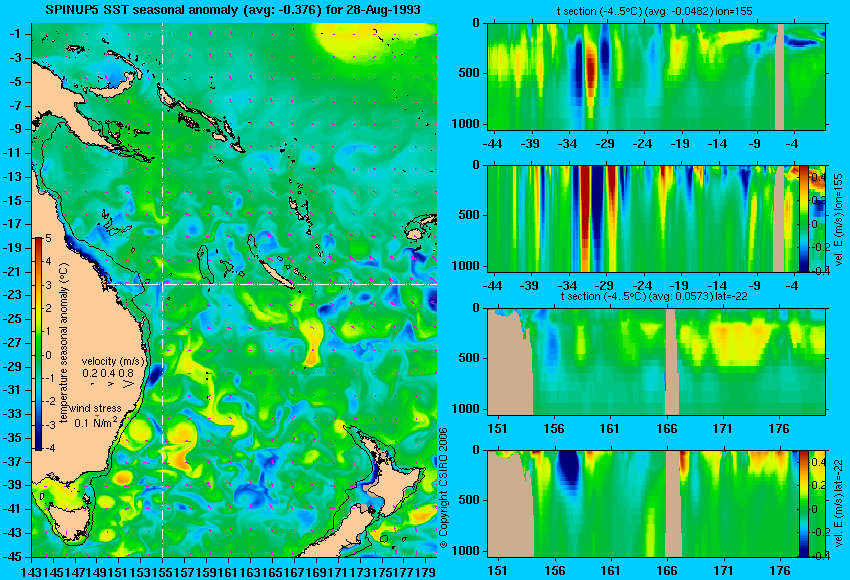Click the 't section' title showing lon=155
This screenshot has height=580, width=850.
pyautogui.click(x=654, y=11)
